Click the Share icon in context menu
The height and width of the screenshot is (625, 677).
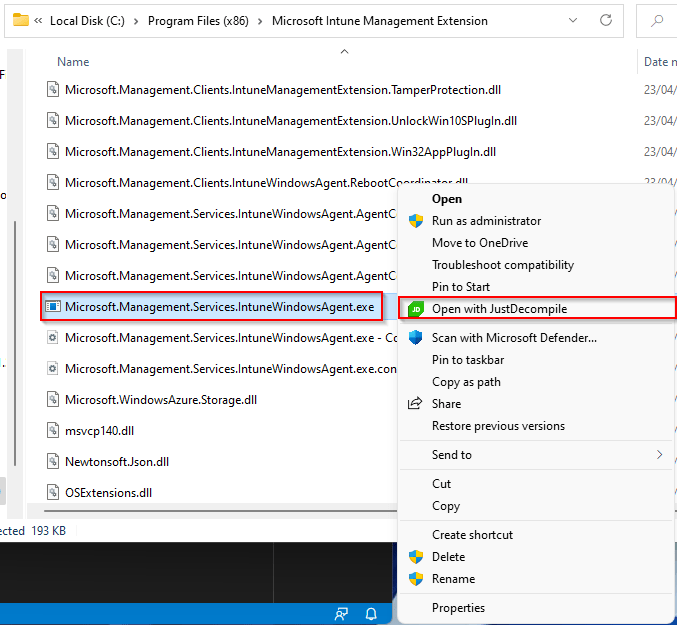(415, 404)
